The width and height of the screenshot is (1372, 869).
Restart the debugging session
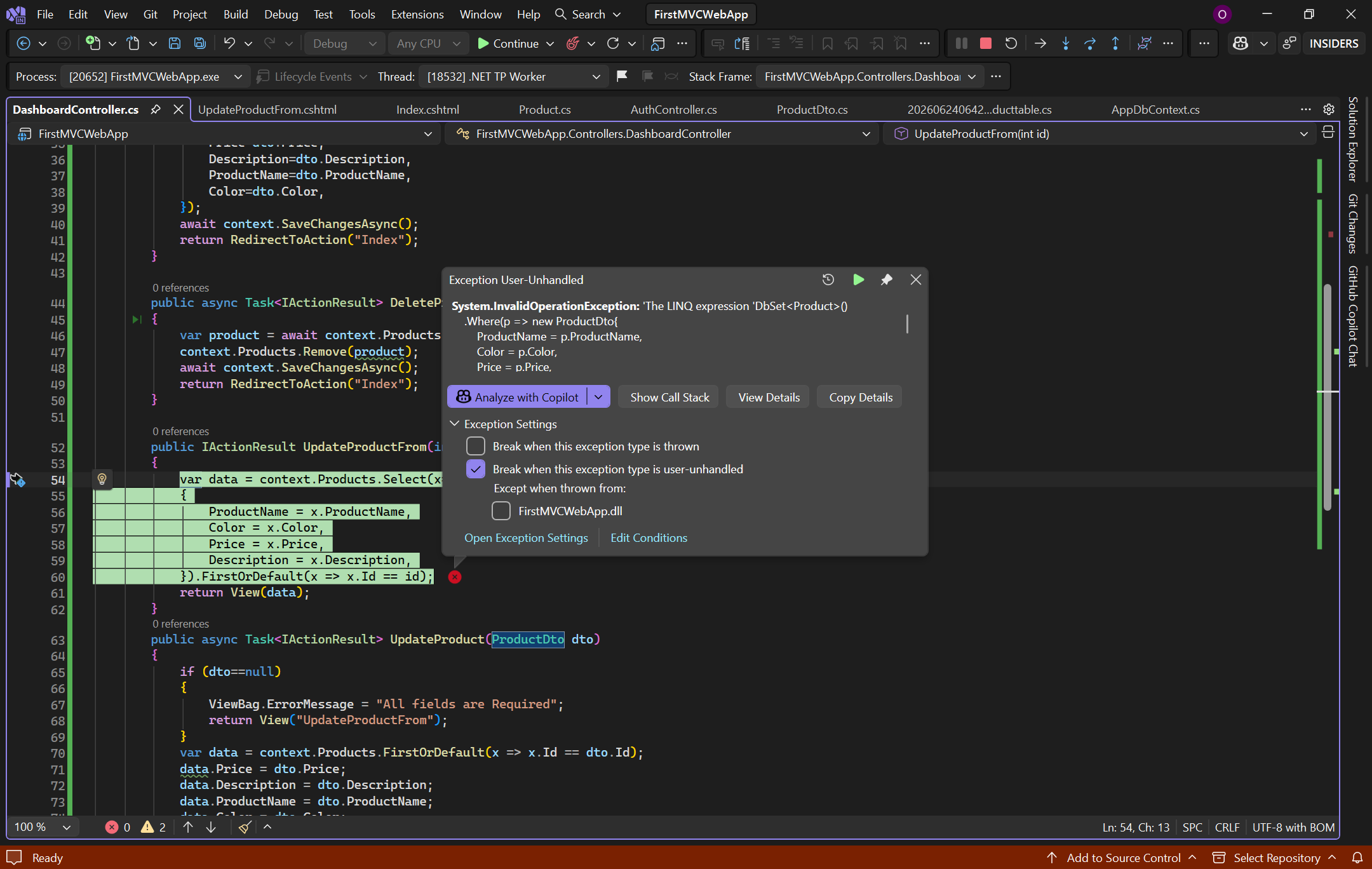pyautogui.click(x=1011, y=43)
